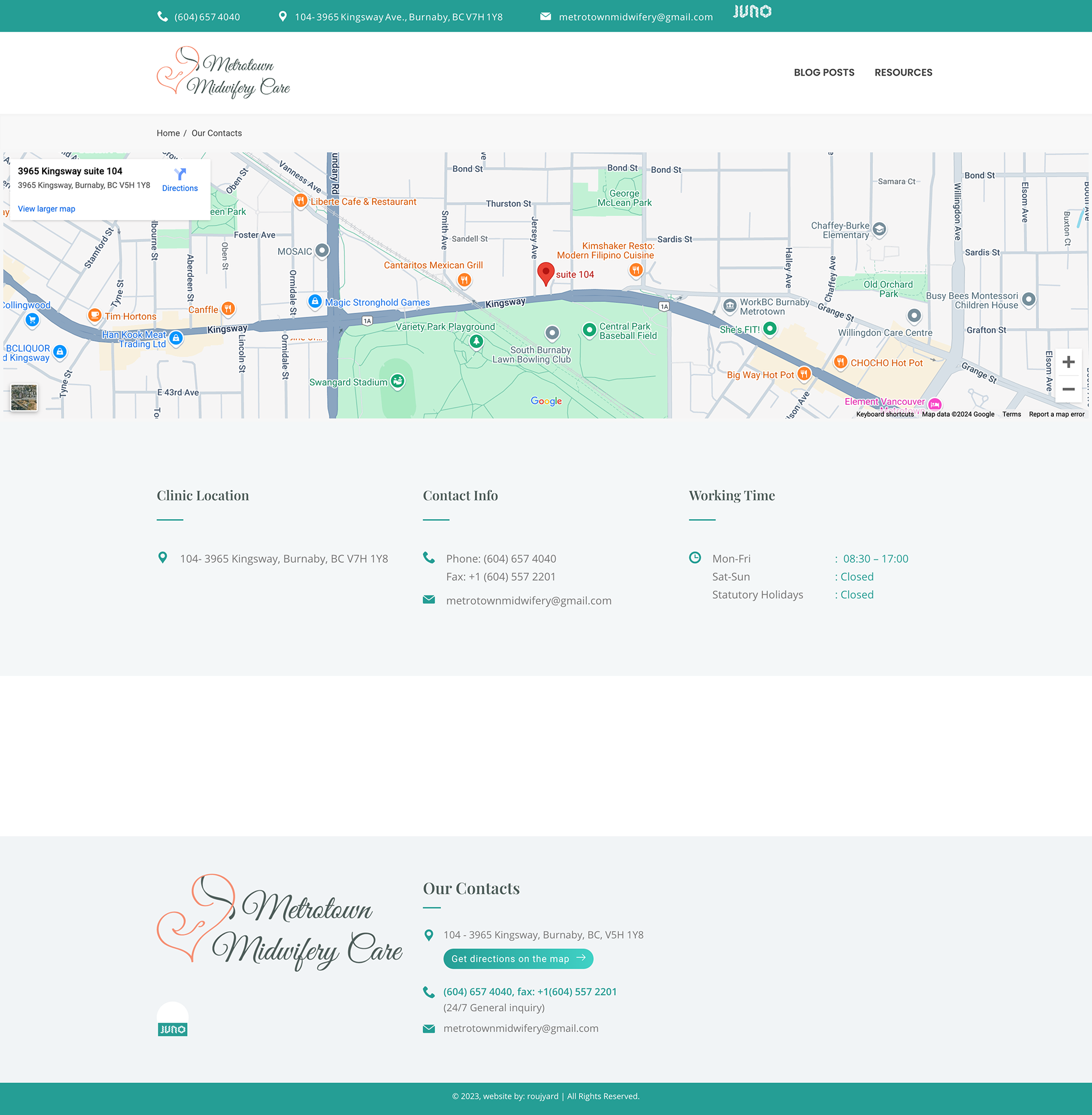Switch to satellite view thumbnail

click(24, 397)
